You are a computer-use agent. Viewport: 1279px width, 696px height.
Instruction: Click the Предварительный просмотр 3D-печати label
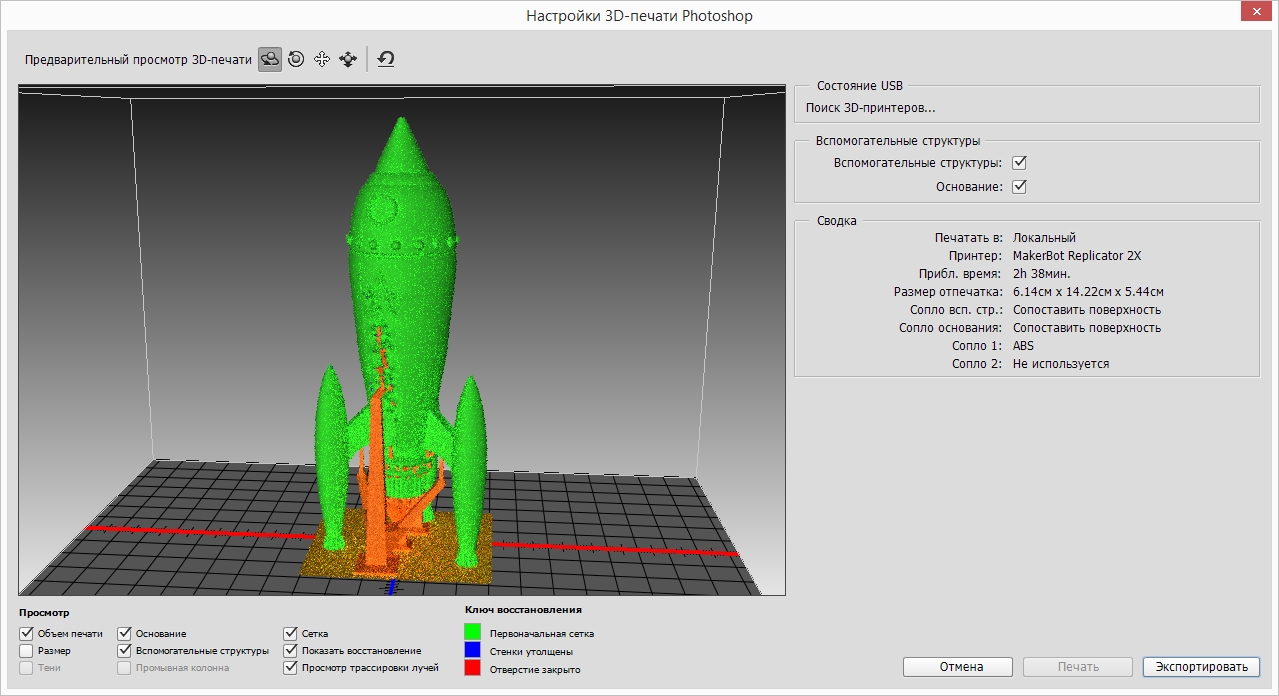[x=138, y=60]
